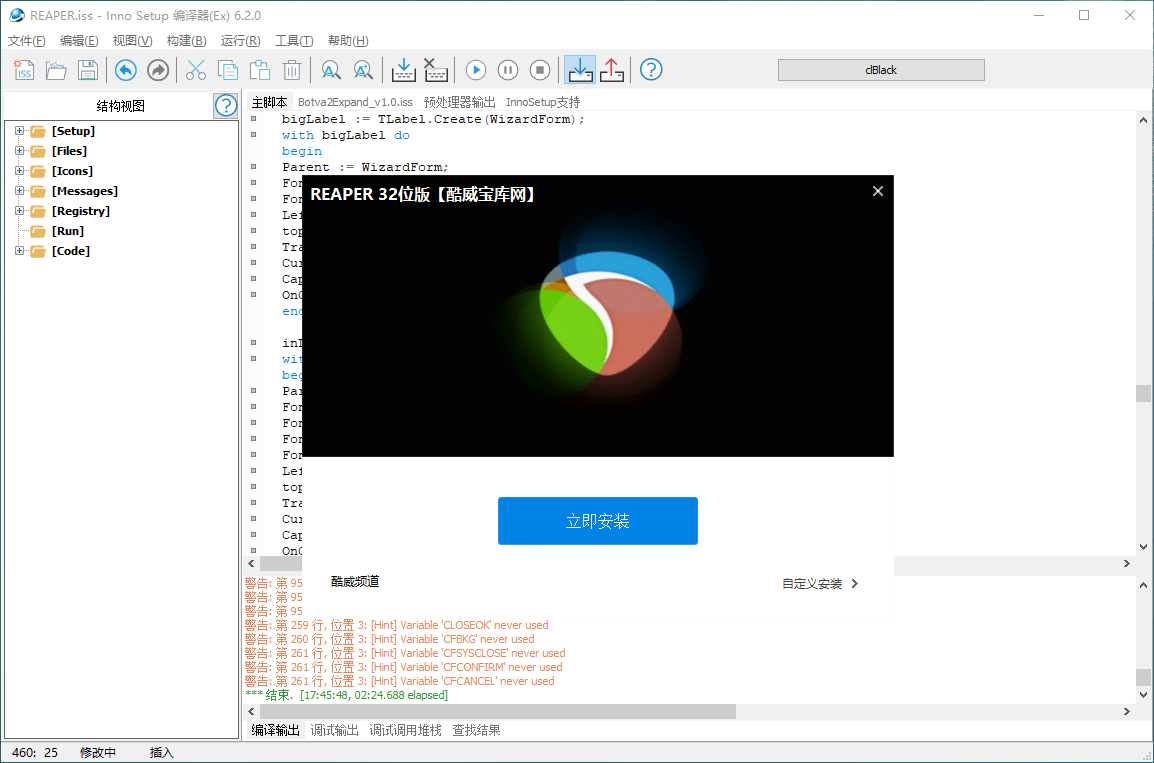Open a script file with folder icon
This screenshot has height=763, width=1154.
(56, 70)
